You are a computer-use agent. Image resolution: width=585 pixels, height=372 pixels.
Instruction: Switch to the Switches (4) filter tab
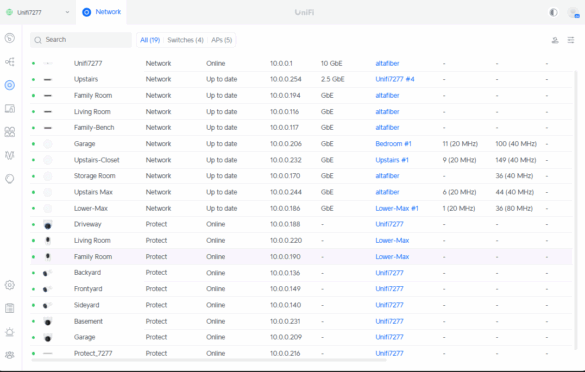pos(185,40)
